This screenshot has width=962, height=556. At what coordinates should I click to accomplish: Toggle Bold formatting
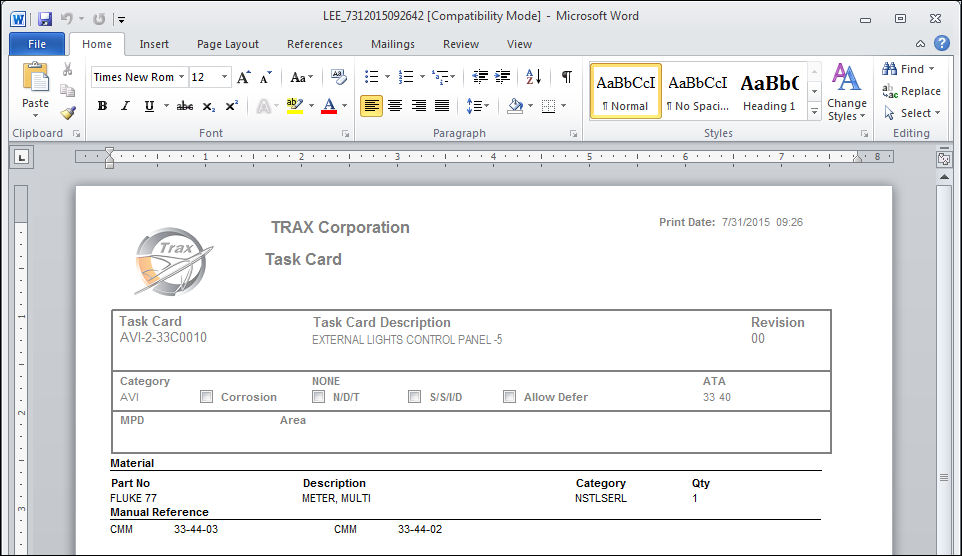(x=102, y=106)
